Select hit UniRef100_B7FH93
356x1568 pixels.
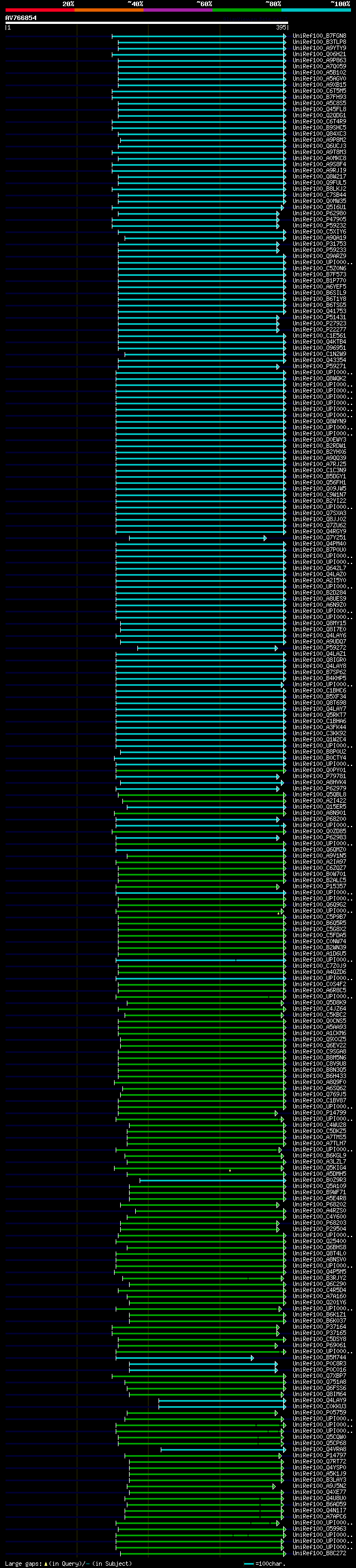click(319, 97)
